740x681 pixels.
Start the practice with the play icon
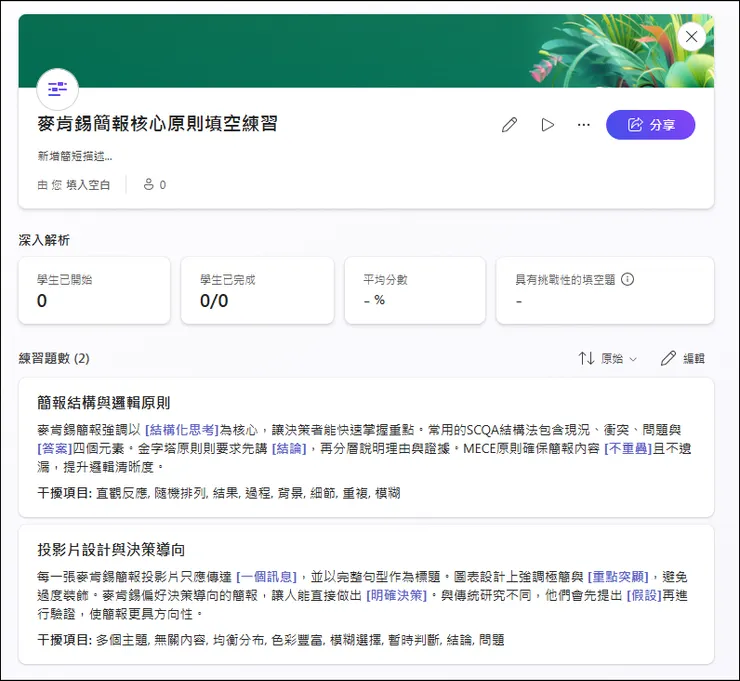tap(547, 125)
